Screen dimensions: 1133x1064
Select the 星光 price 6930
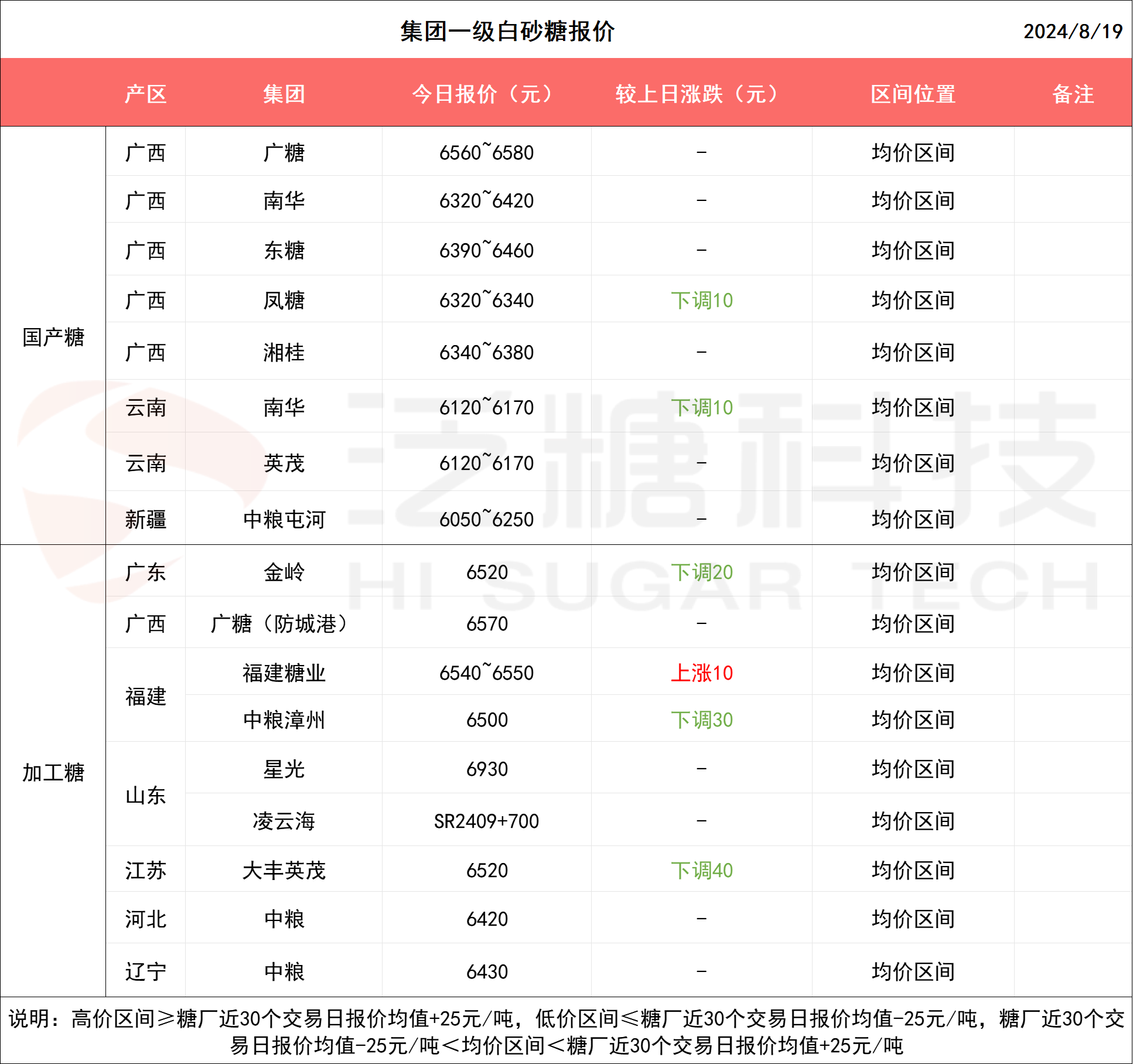coord(486,769)
